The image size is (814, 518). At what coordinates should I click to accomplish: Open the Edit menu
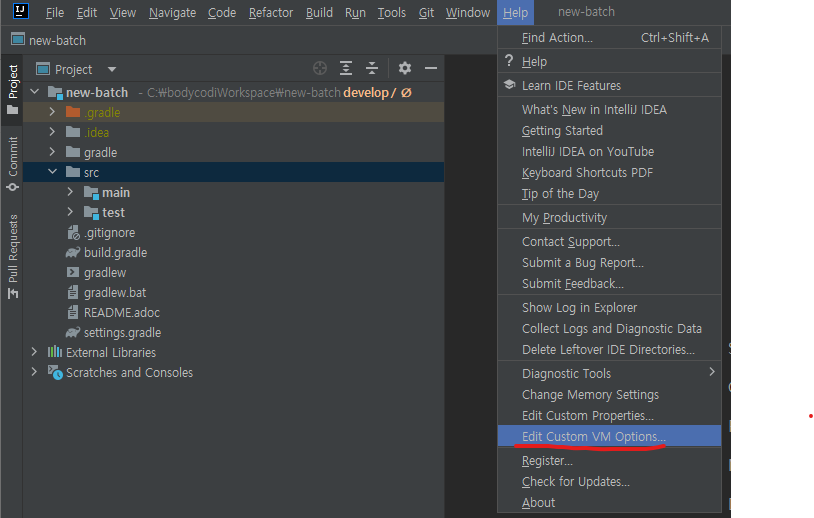coord(87,12)
